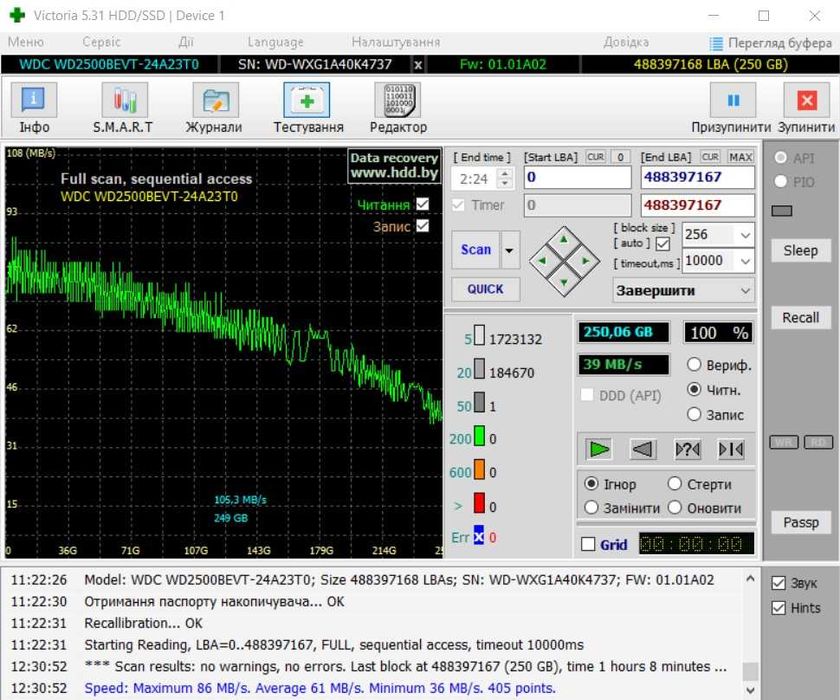
Task: Open the Сервіс menu
Action: [x=101, y=42]
